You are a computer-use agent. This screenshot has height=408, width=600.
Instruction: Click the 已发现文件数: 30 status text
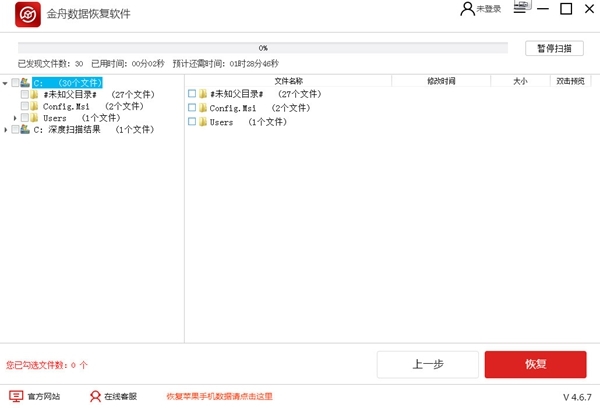coord(51,64)
